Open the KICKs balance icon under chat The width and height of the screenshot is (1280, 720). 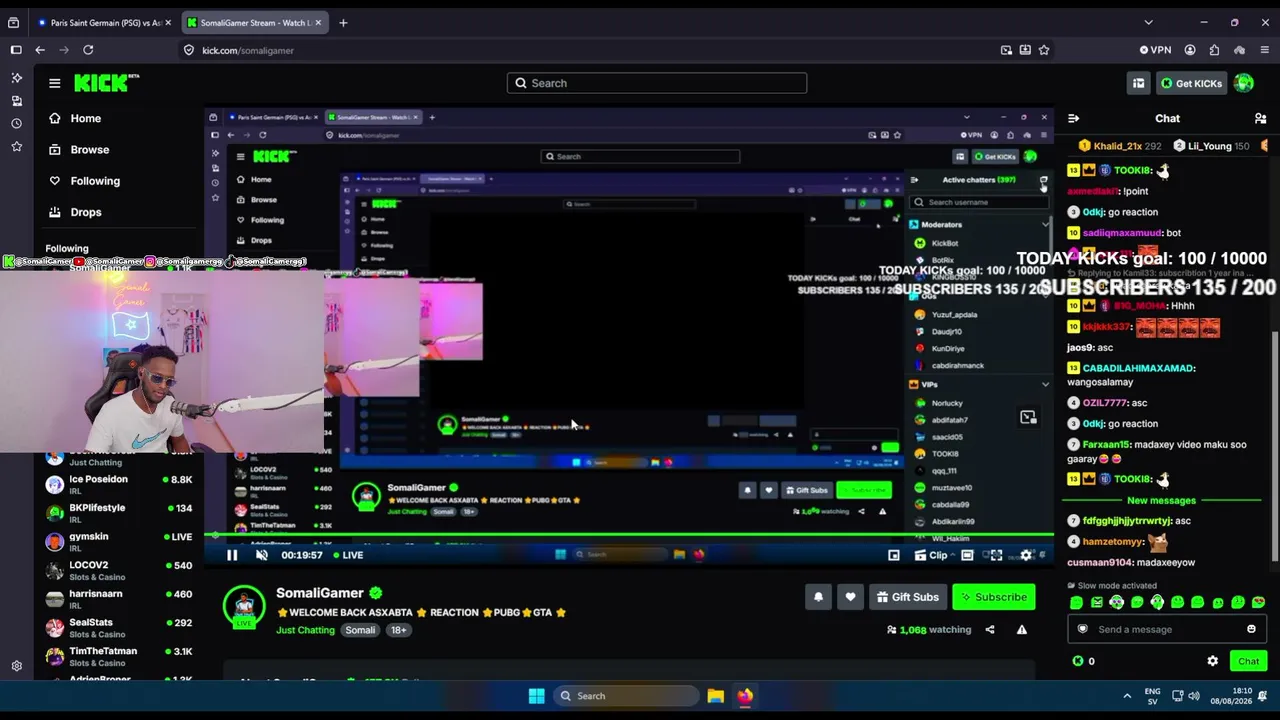(1077, 661)
